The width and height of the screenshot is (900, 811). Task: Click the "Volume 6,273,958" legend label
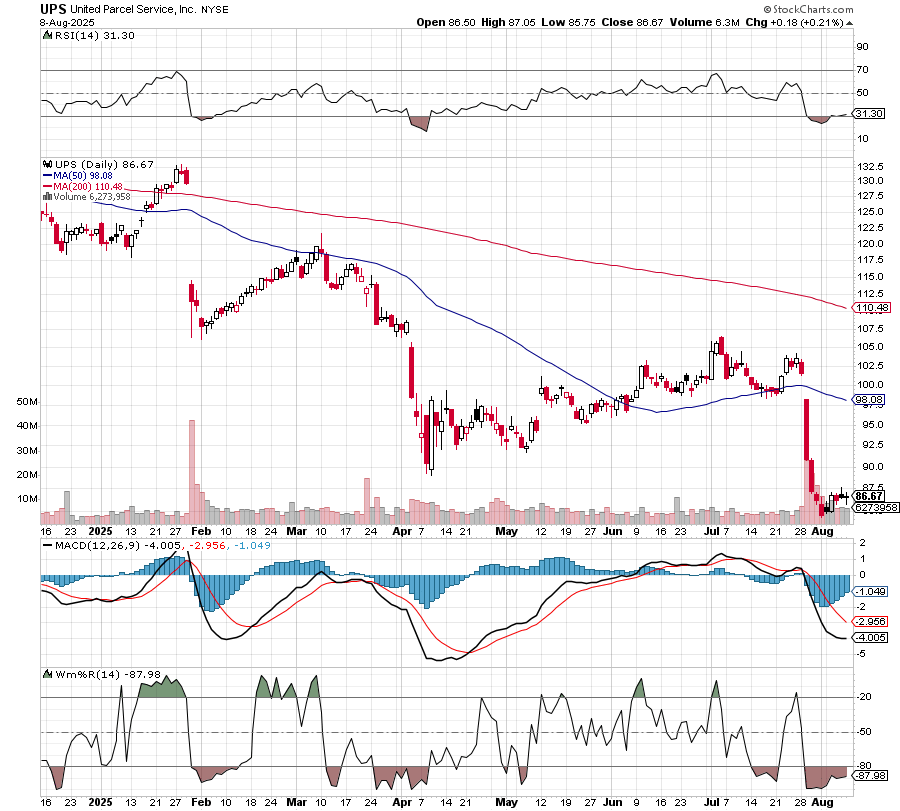(x=92, y=197)
